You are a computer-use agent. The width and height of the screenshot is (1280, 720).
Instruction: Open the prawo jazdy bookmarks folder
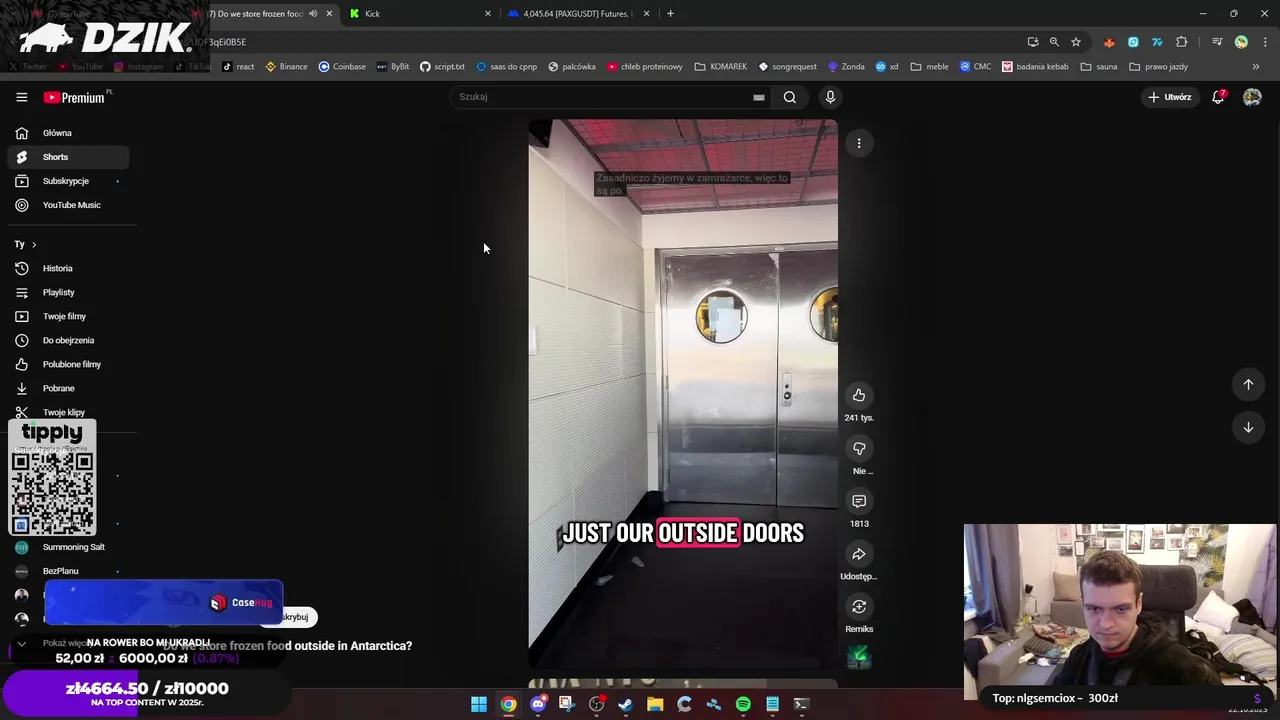coord(1159,67)
